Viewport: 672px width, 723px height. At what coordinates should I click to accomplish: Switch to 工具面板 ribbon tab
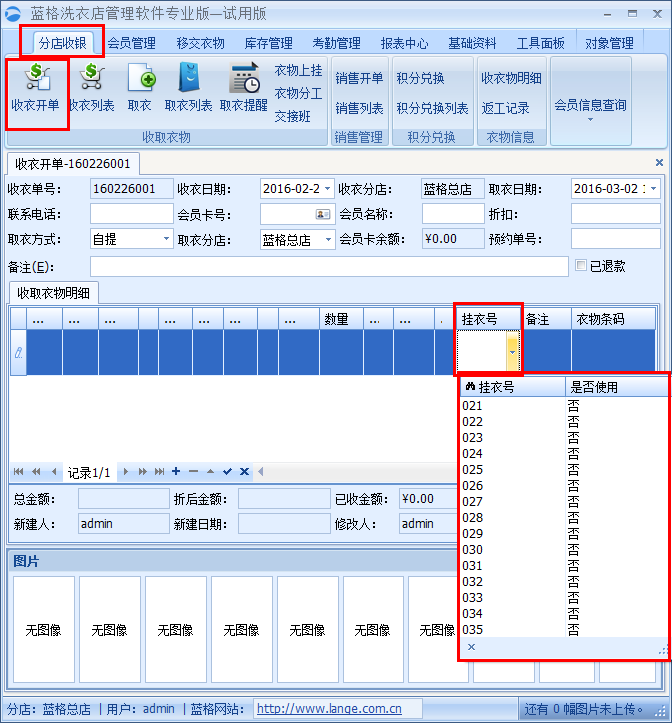pyautogui.click(x=541, y=43)
